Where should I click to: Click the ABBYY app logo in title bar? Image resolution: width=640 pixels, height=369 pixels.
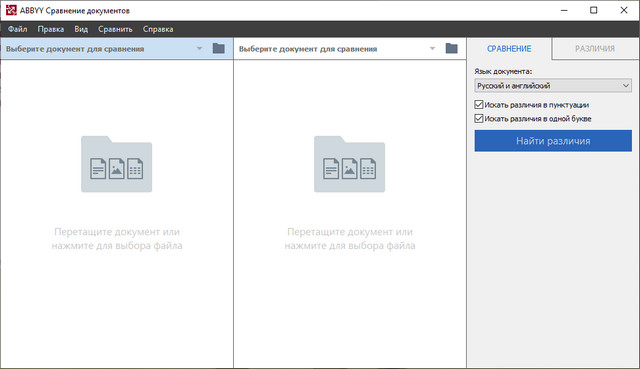tap(11, 10)
